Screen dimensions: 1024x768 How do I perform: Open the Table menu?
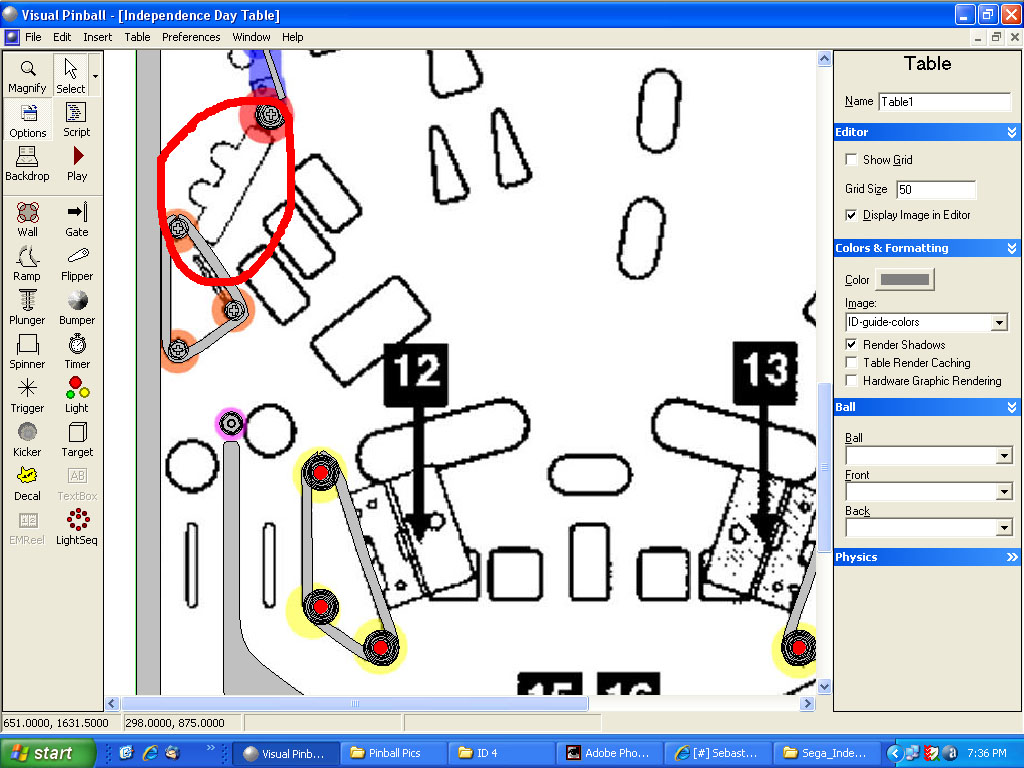(137, 37)
